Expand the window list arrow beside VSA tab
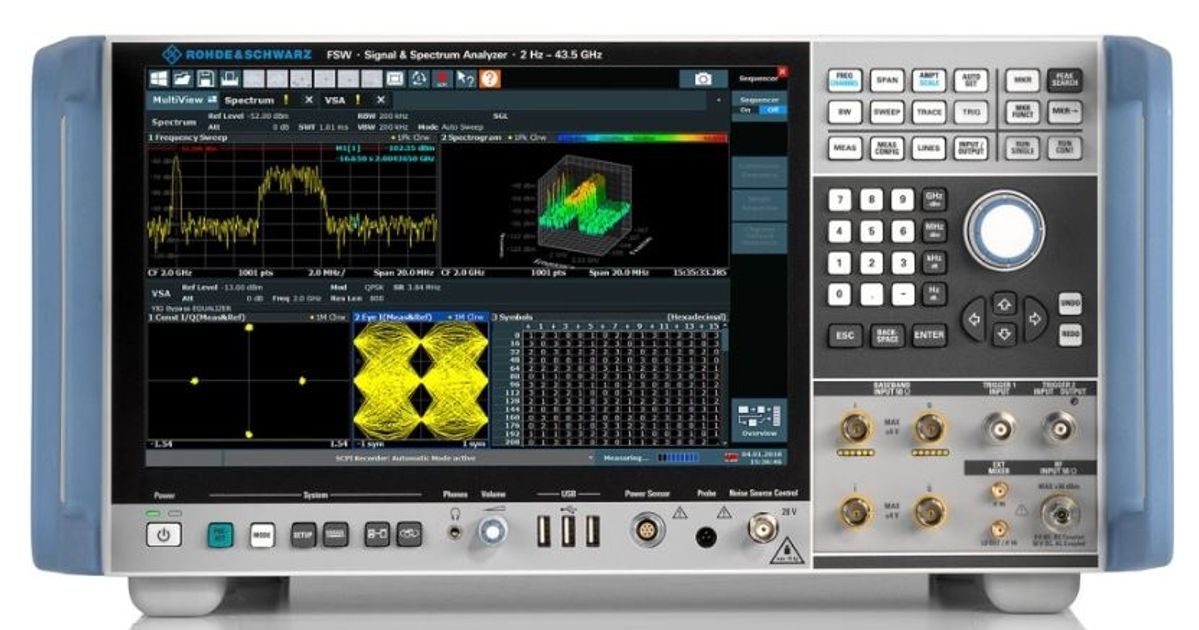Viewport: 1199px width, 630px height. click(x=719, y=100)
